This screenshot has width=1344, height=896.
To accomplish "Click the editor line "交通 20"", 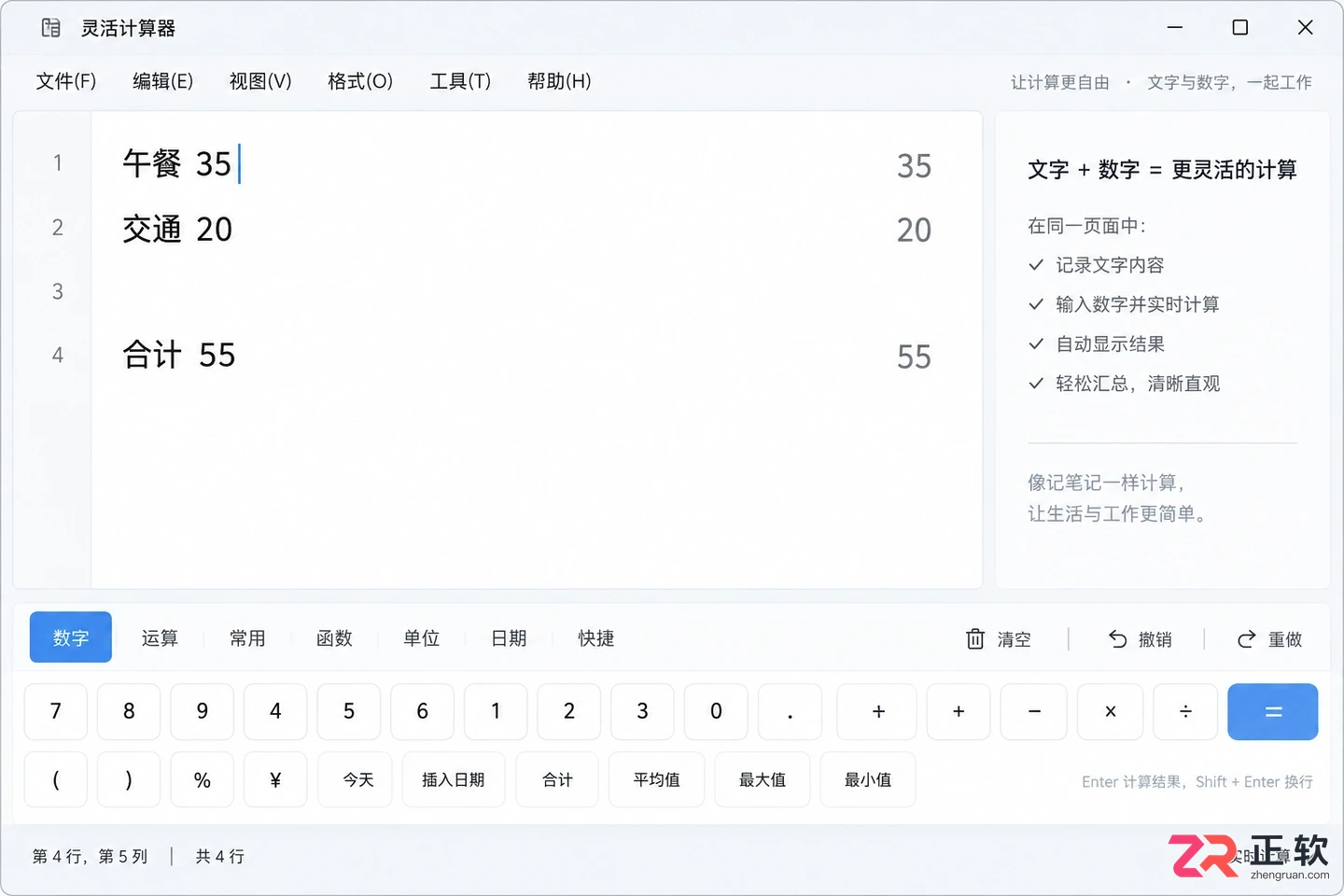I will [x=177, y=229].
